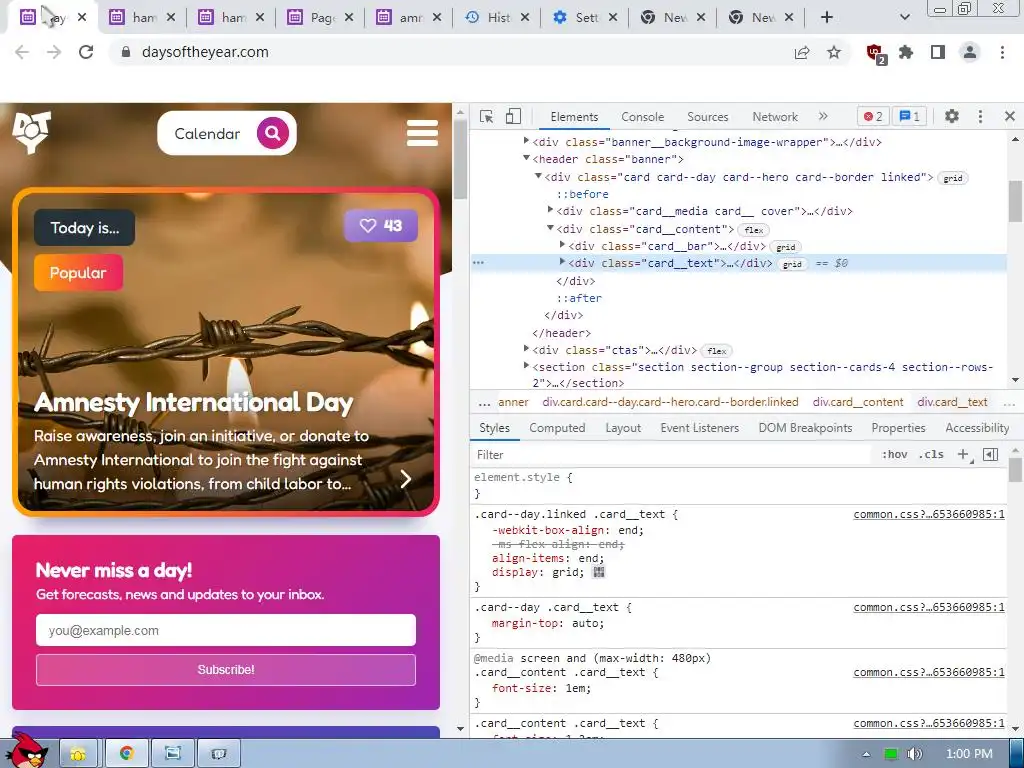Toggle the flex badge on ctas div
The image size is (1024, 768).
click(x=716, y=351)
